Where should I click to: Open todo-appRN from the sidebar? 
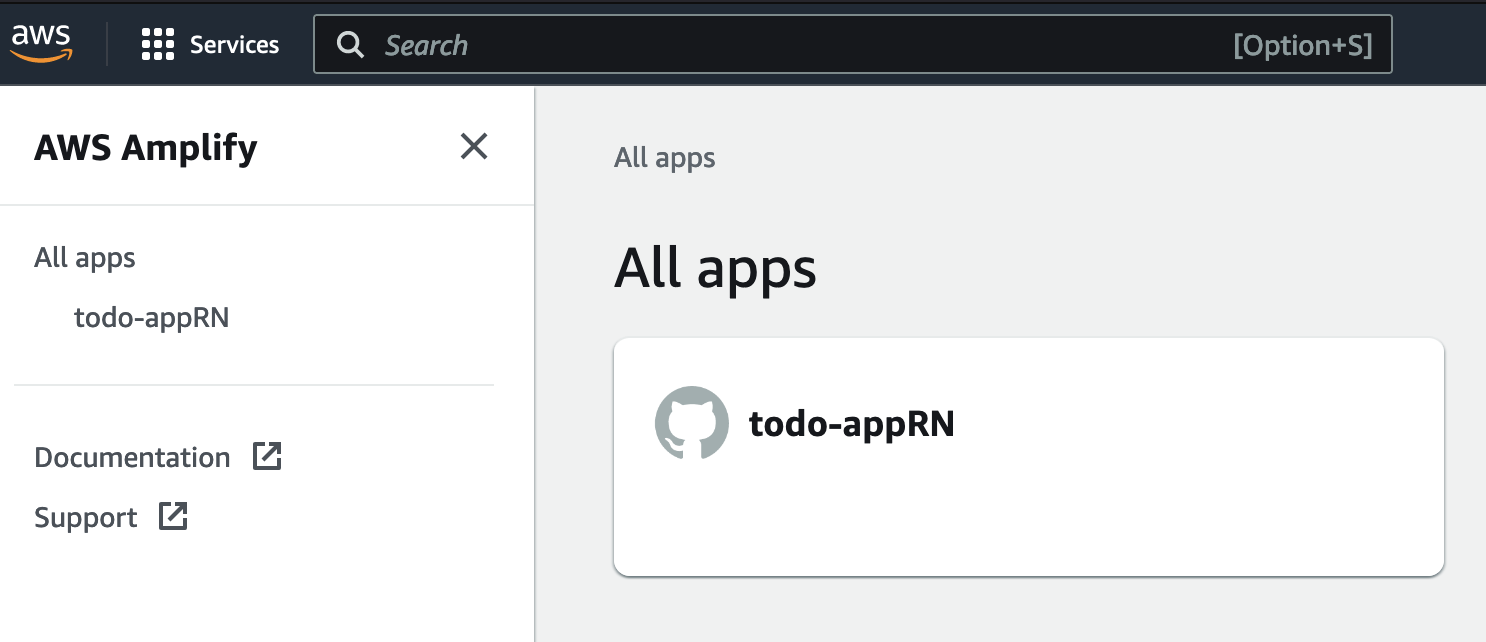[x=152, y=318]
